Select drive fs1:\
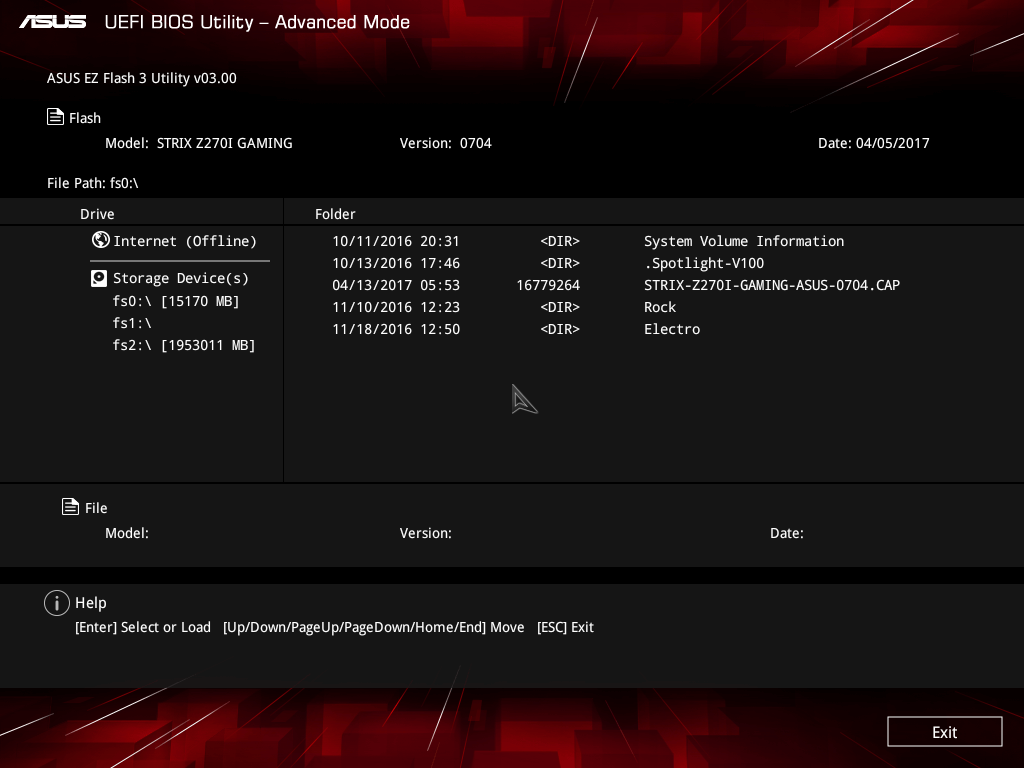1024x768 pixels. pos(132,323)
